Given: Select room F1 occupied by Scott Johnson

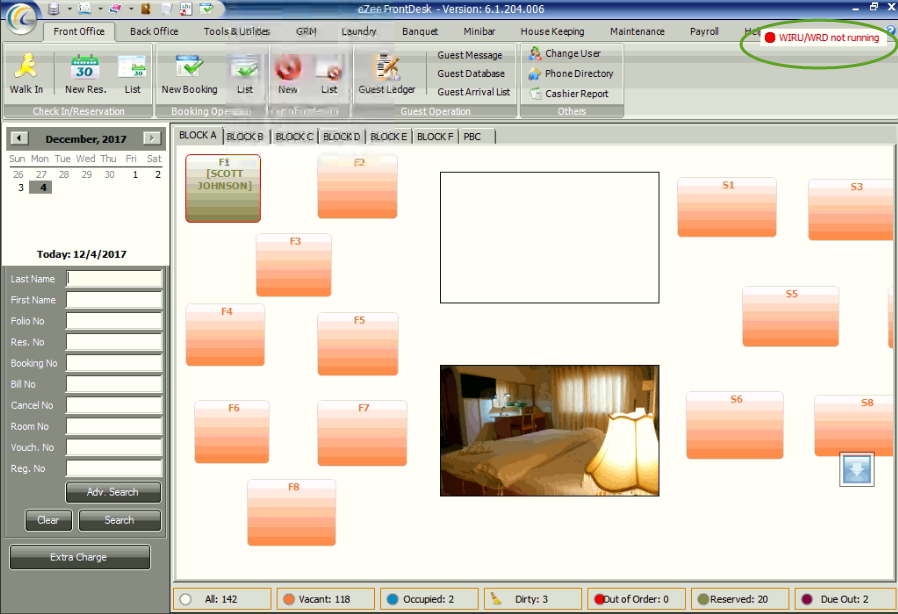Looking at the screenshot, I should pyautogui.click(x=223, y=188).
